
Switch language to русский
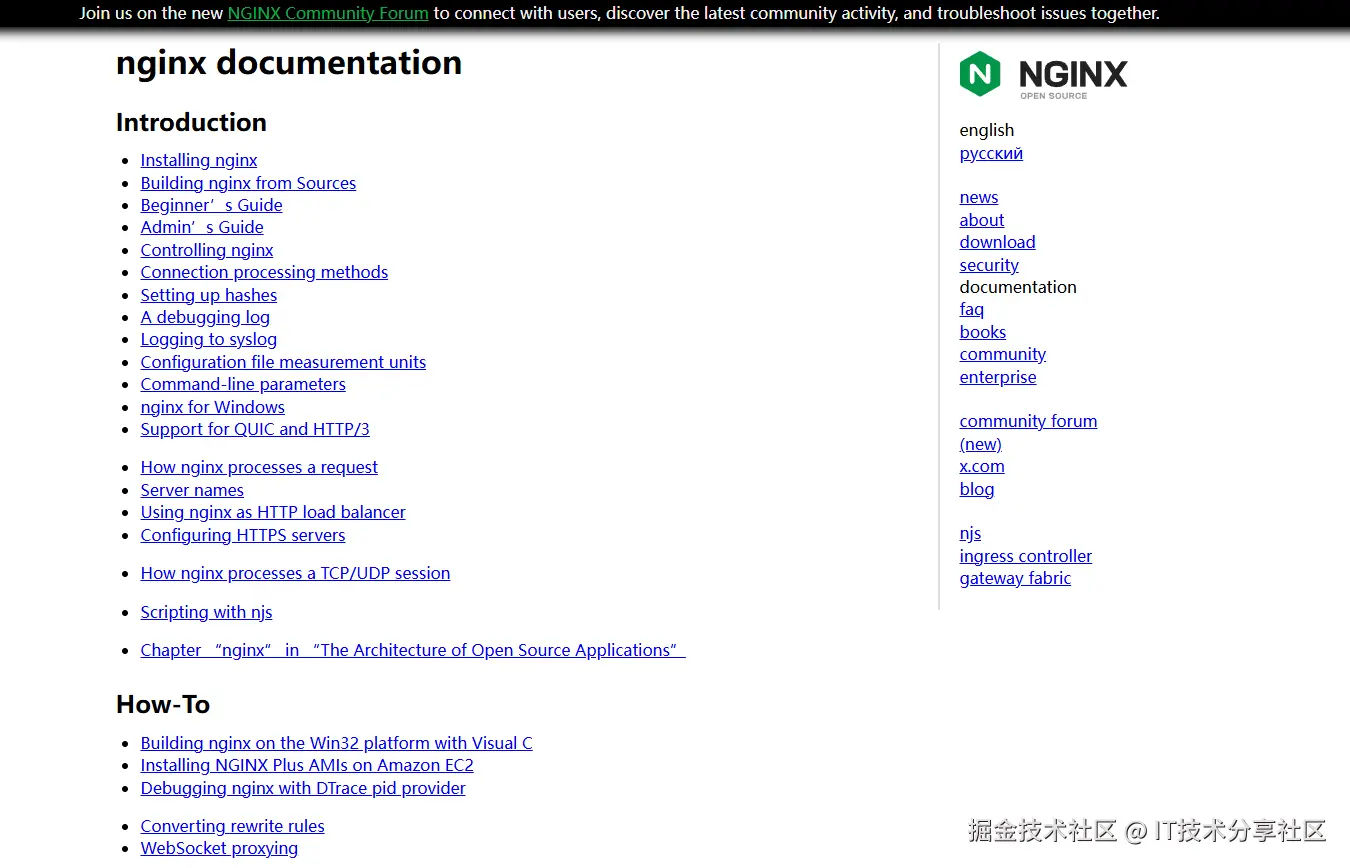coord(991,153)
